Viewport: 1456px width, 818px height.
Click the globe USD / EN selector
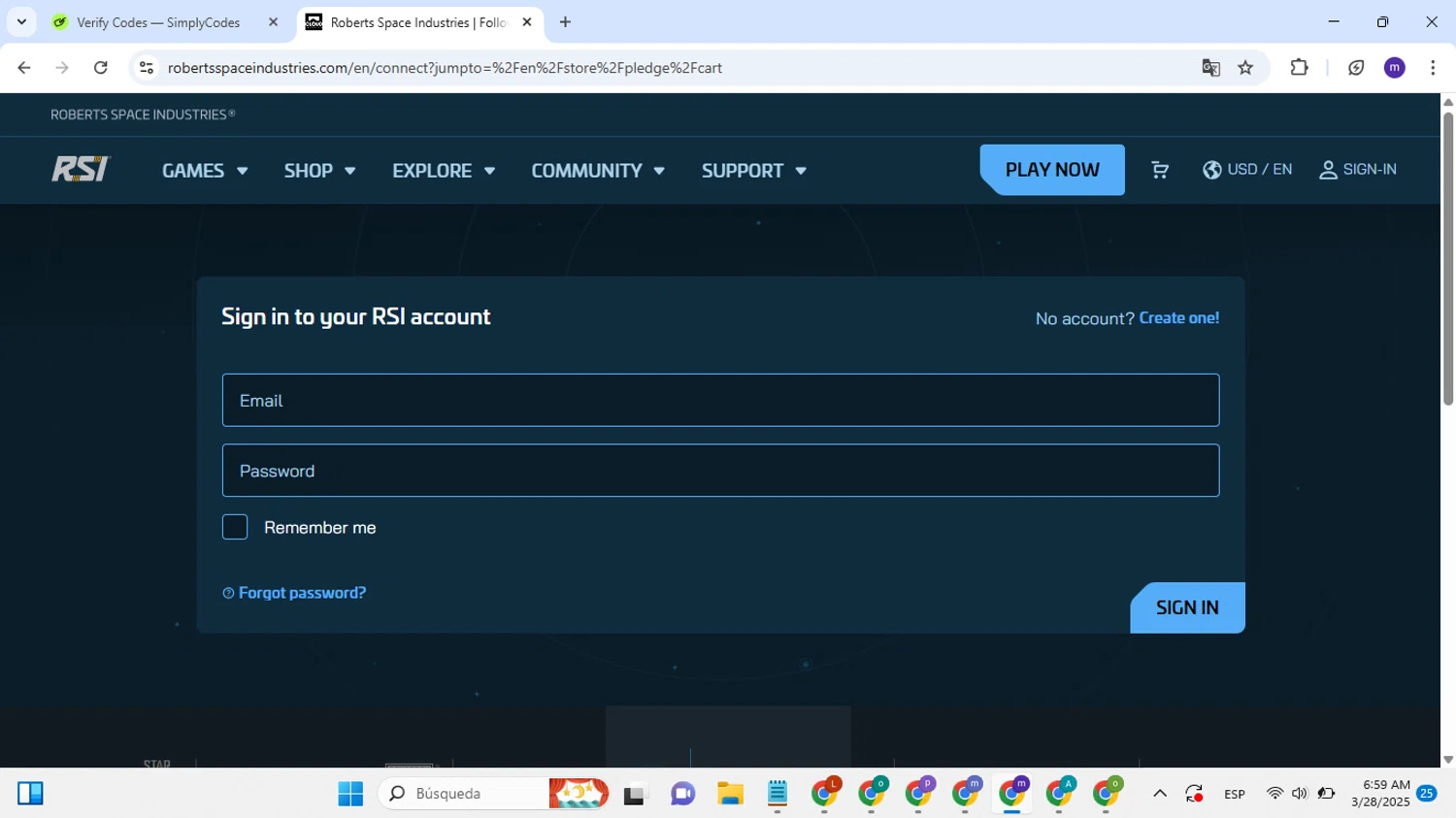1247,170
